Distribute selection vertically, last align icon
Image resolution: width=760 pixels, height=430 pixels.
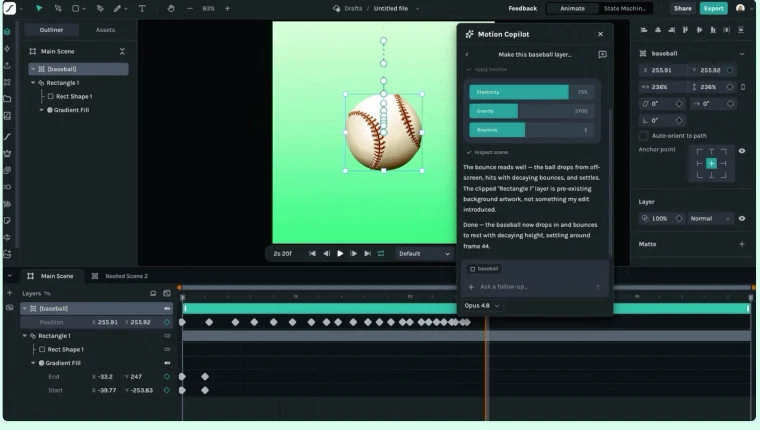click(741, 30)
